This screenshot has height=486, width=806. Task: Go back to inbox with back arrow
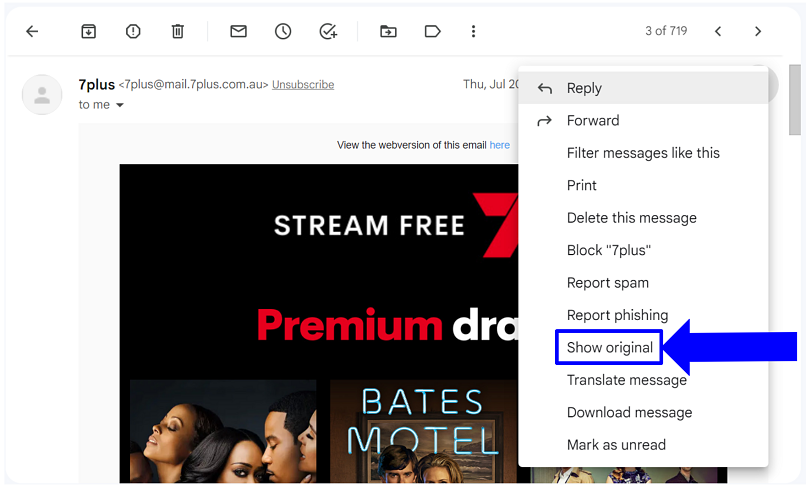(x=32, y=31)
